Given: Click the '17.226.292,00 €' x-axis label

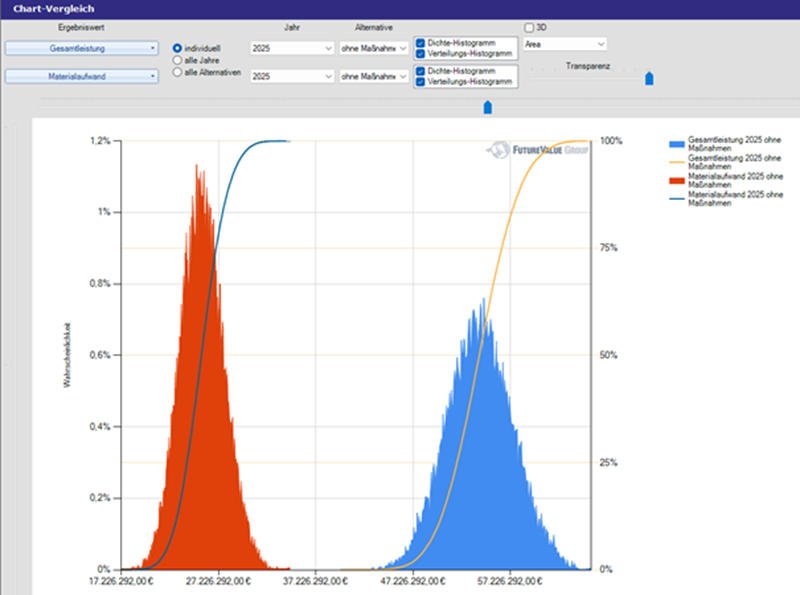Looking at the screenshot, I should pos(121,581).
